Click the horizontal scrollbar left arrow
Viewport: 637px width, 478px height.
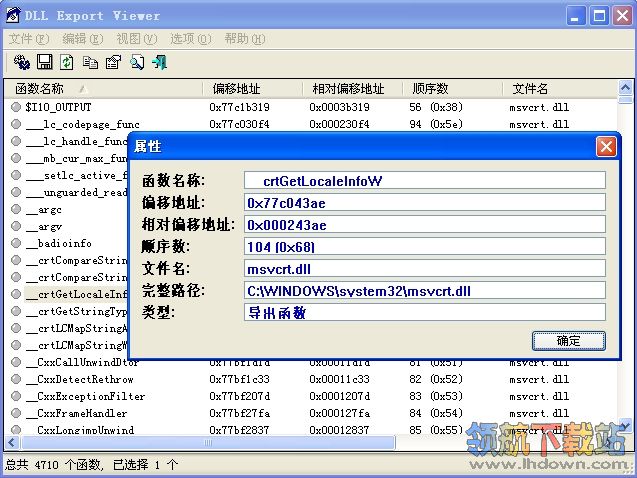click(x=12, y=442)
